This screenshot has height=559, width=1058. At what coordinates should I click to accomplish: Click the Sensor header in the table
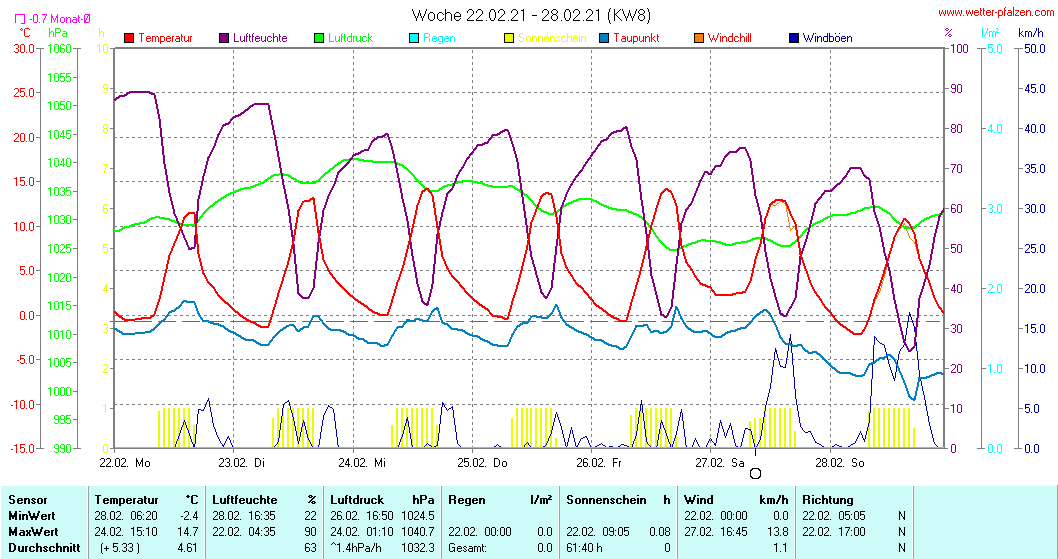click(28, 500)
